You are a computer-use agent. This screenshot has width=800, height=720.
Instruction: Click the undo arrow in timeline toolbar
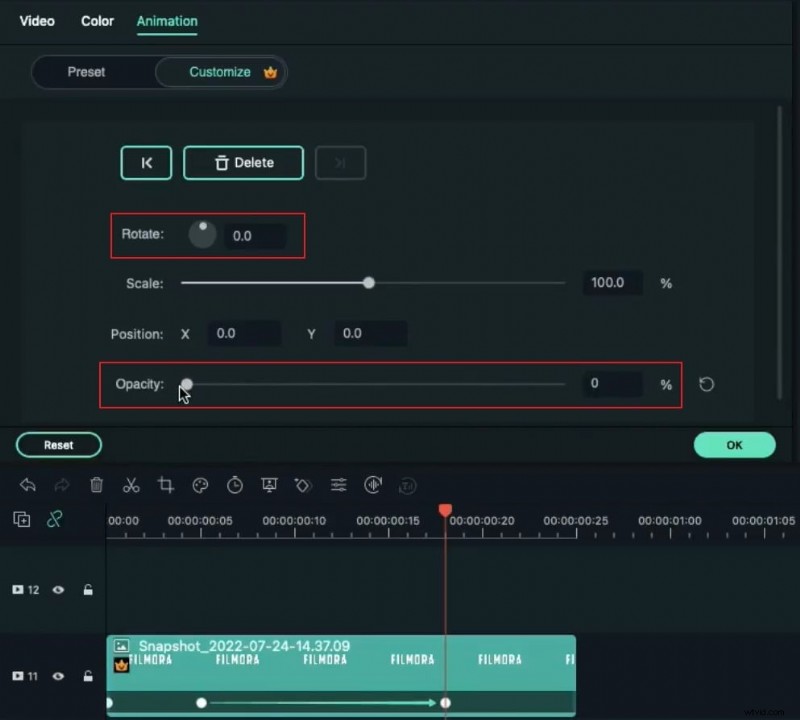(28, 485)
